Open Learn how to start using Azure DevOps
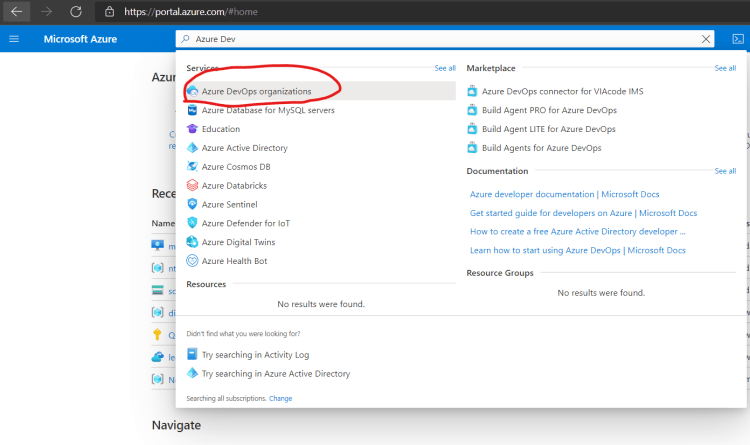 point(578,250)
